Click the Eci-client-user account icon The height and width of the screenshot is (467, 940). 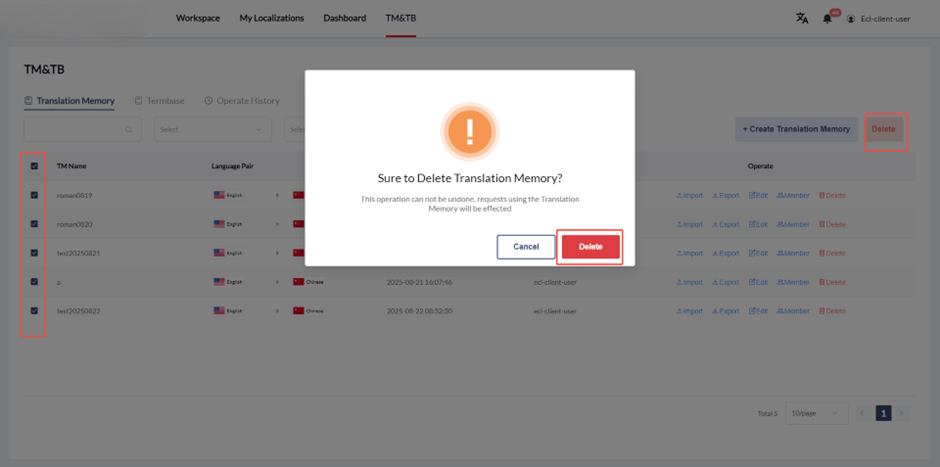[851, 18]
